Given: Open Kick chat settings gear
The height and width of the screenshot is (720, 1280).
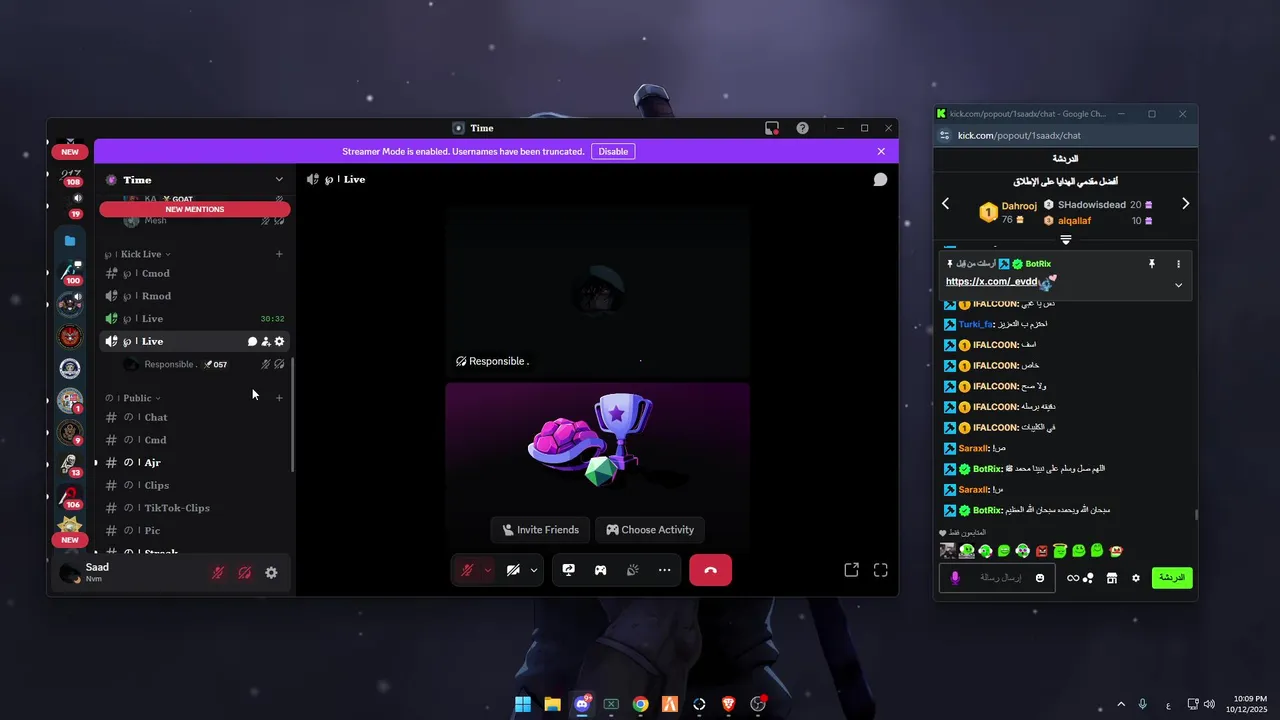Looking at the screenshot, I should tap(1135, 578).
